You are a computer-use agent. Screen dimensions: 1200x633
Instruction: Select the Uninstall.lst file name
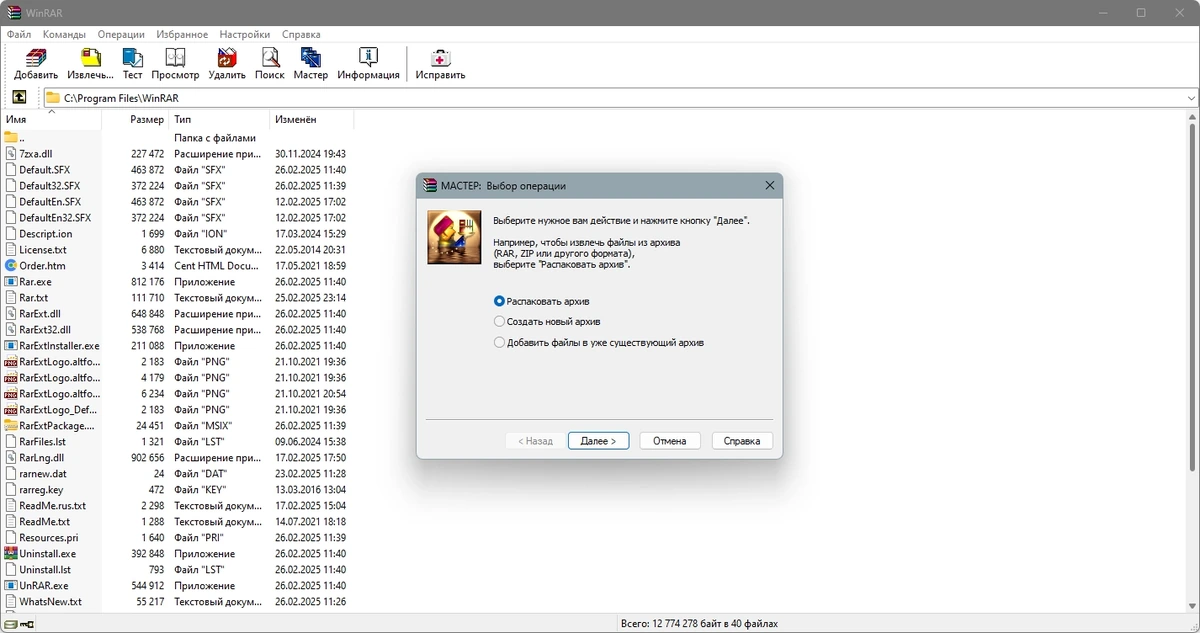click(x=45, y=570)
